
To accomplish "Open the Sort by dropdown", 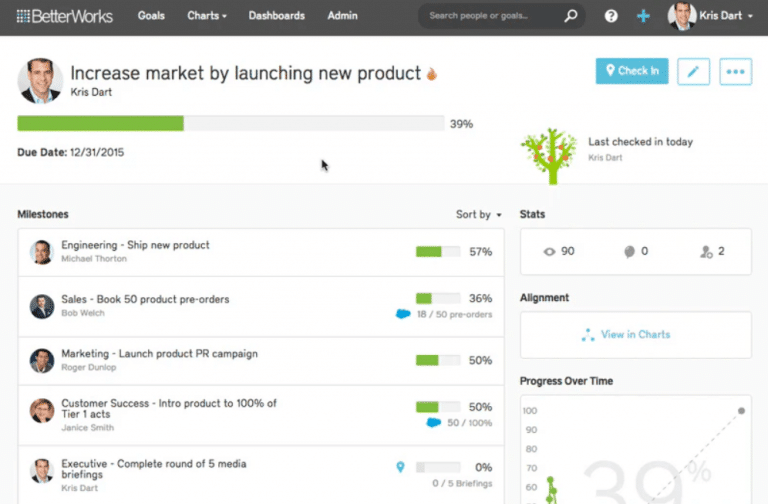I will [478, 214].
